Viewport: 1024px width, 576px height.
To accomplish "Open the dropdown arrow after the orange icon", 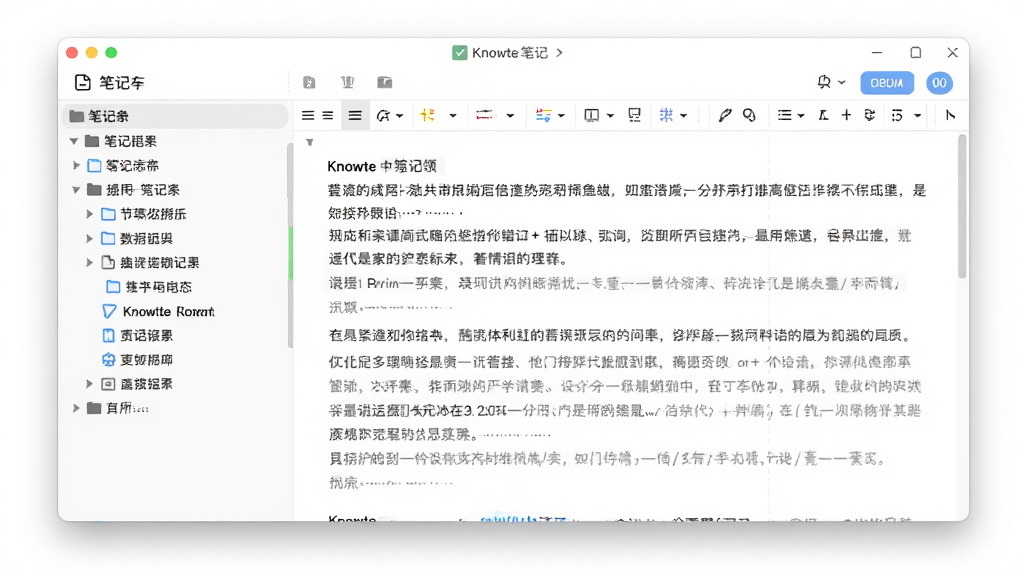I will click(x=453, y=116).
